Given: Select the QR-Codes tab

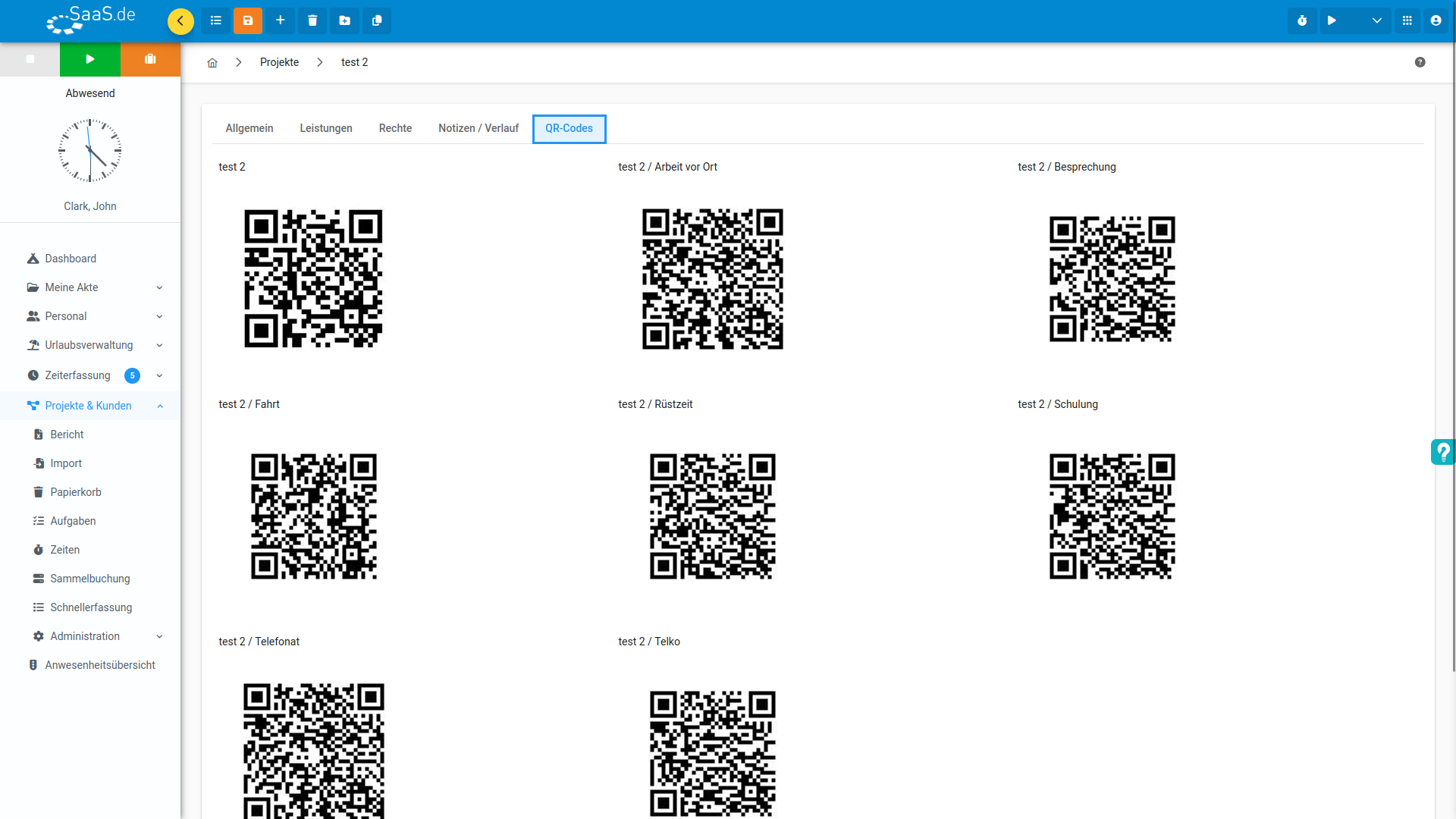Looking at the screenshot, I should coord(570,129).
